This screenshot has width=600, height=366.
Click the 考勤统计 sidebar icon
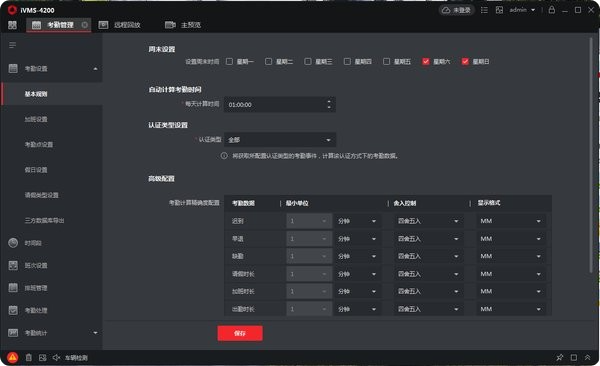pyautogui.click(x=13, y=333)
